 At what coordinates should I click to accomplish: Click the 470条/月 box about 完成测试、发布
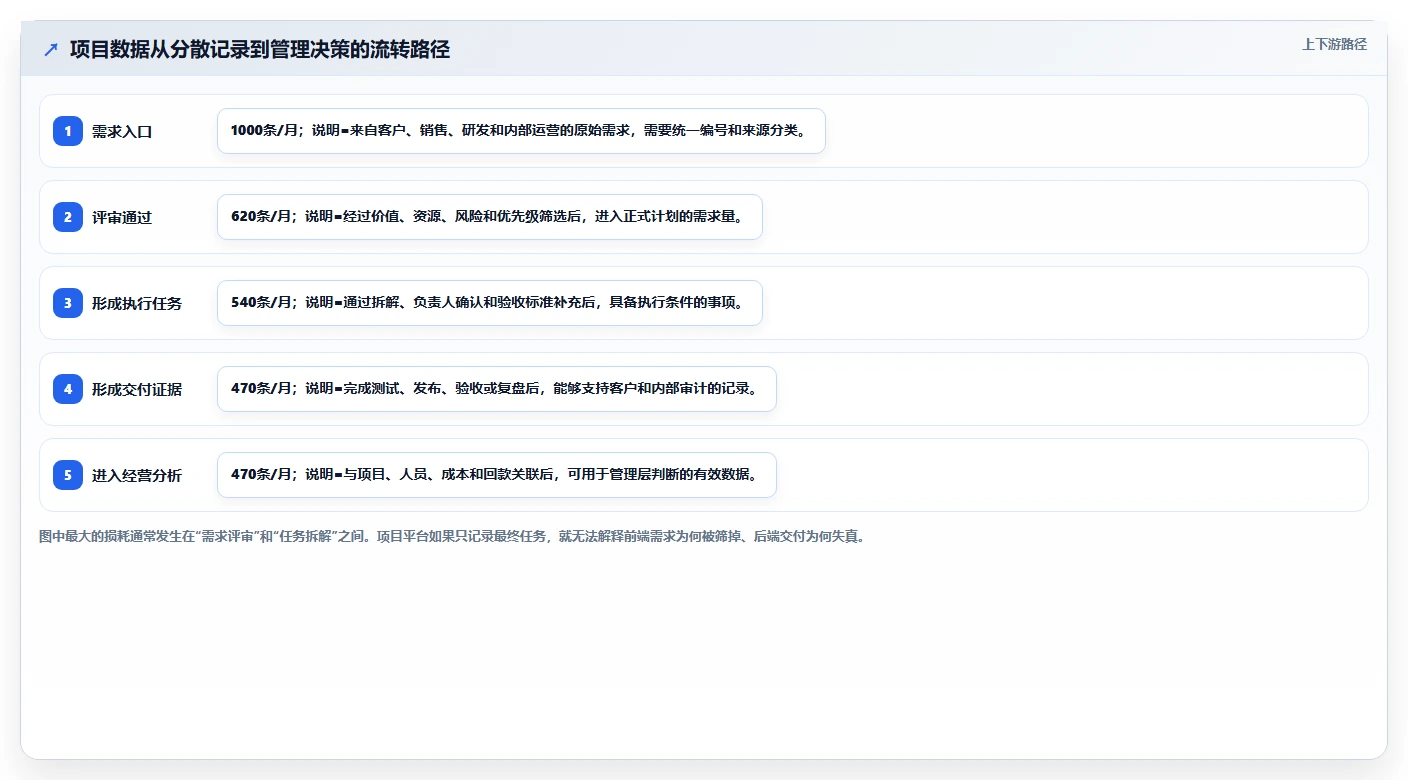(497, 389)
